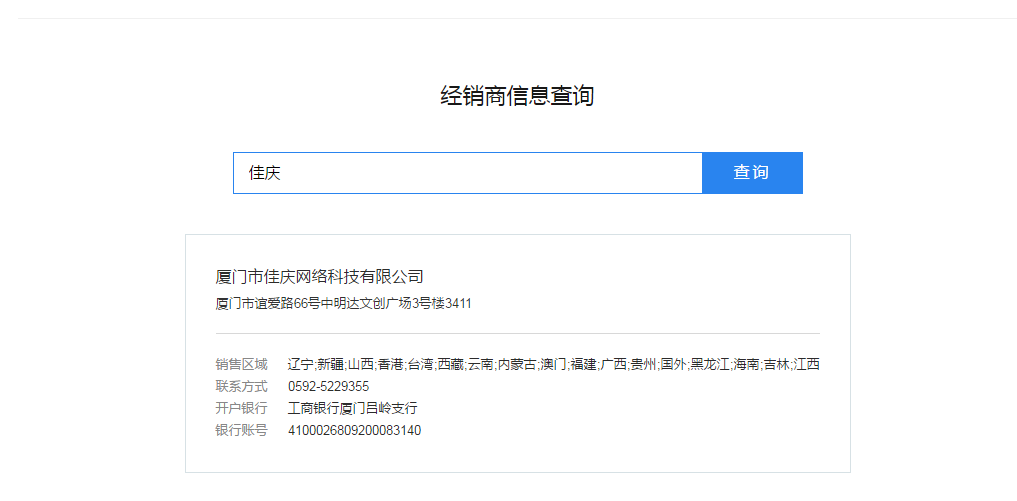Select account number 4100026809200083140

(354, 430)
